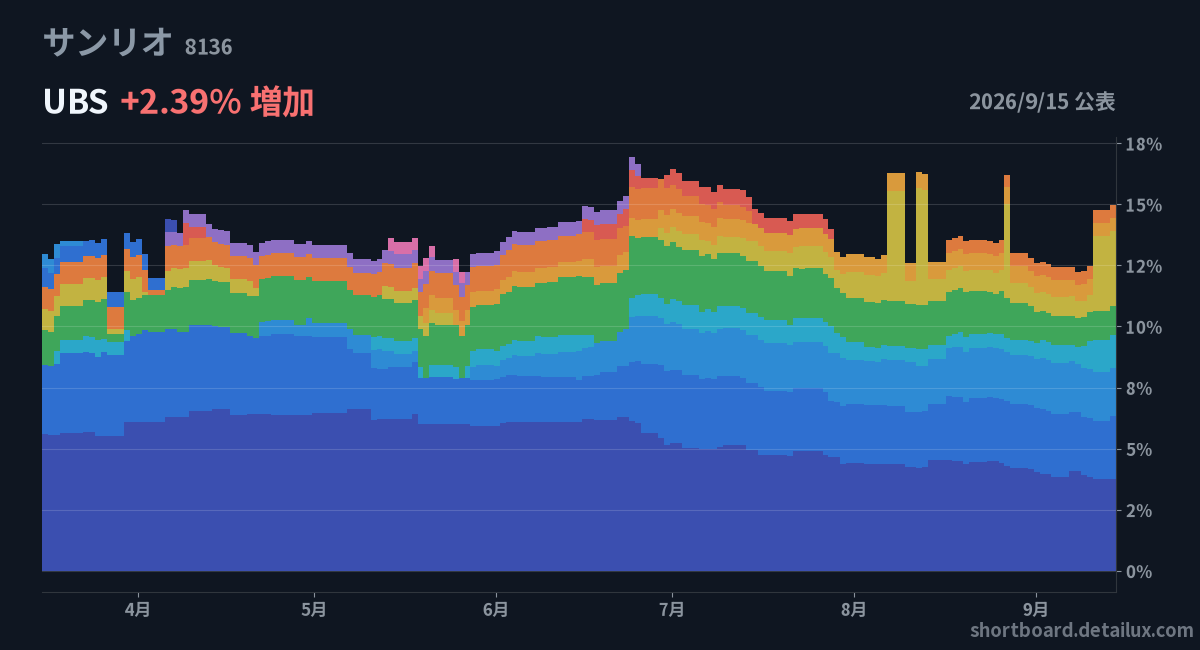Viewport: 1200px width, 650px height.
Task: Click the 8月 x-axis label
Action: click(854, 608)
